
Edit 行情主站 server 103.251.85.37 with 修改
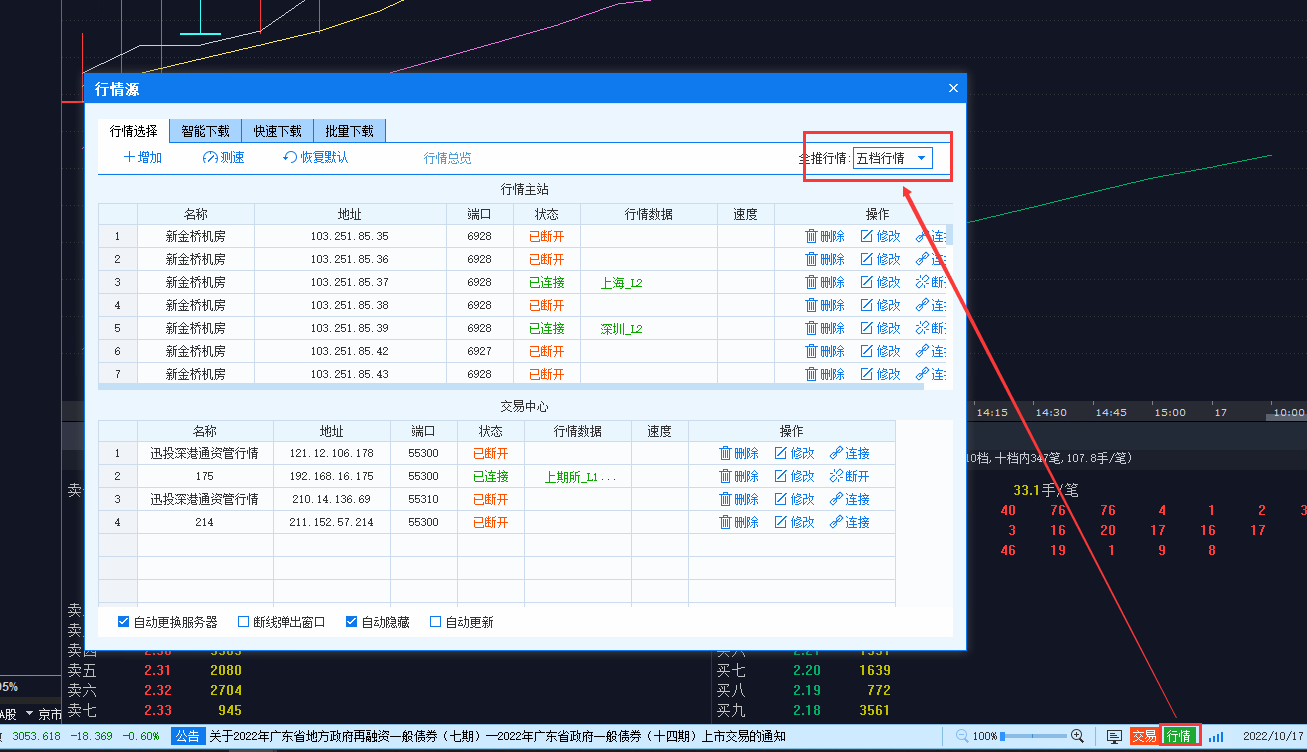coord(879,283)
